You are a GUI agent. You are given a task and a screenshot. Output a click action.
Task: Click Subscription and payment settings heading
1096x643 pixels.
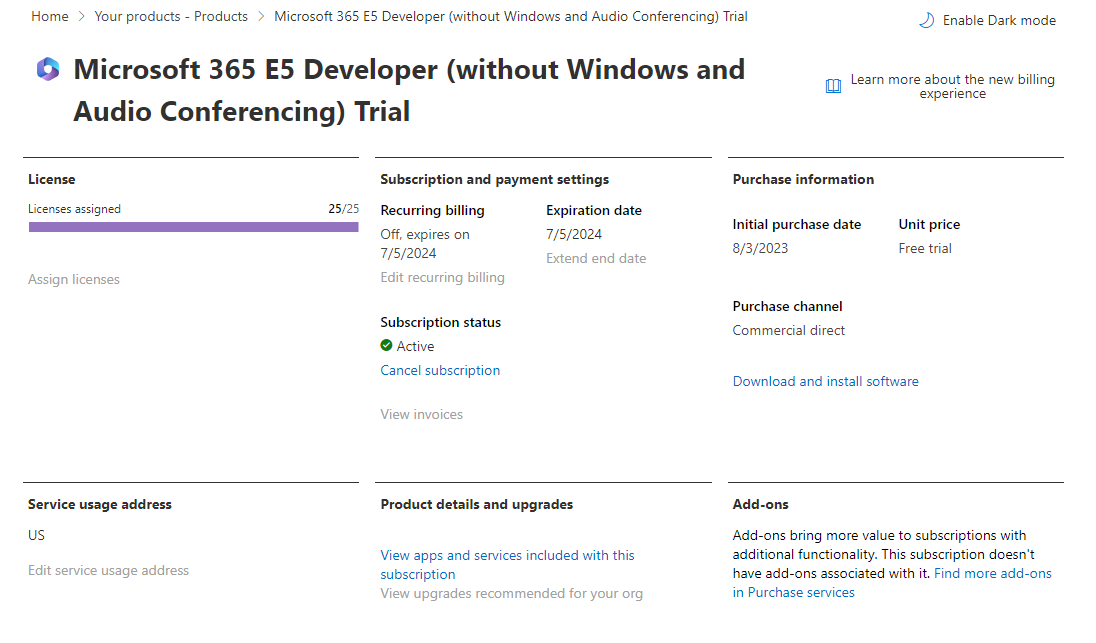pos(495,180)
